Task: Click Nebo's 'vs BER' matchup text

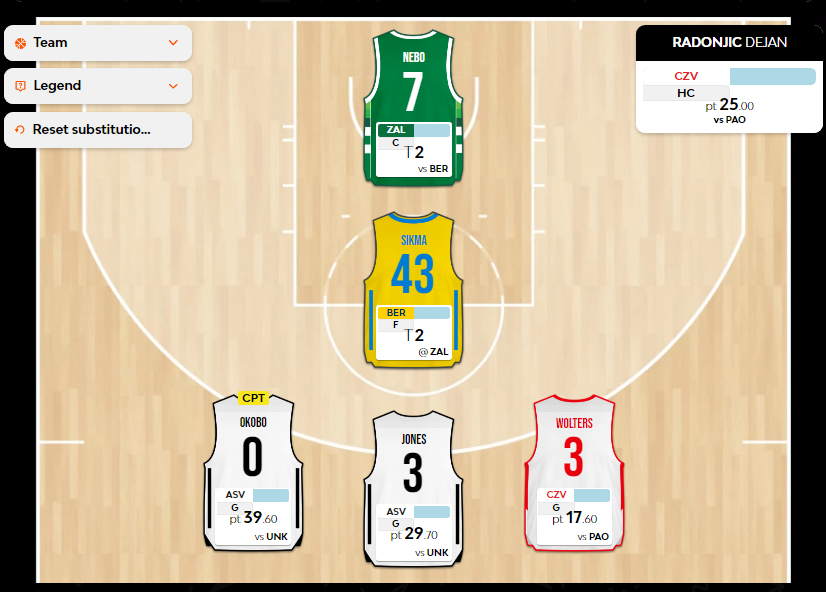Action: [x=433, y=169]
